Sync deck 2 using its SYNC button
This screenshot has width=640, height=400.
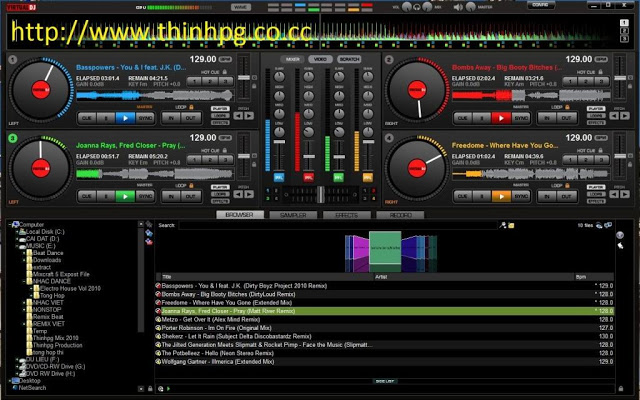(x=521, y=118)
